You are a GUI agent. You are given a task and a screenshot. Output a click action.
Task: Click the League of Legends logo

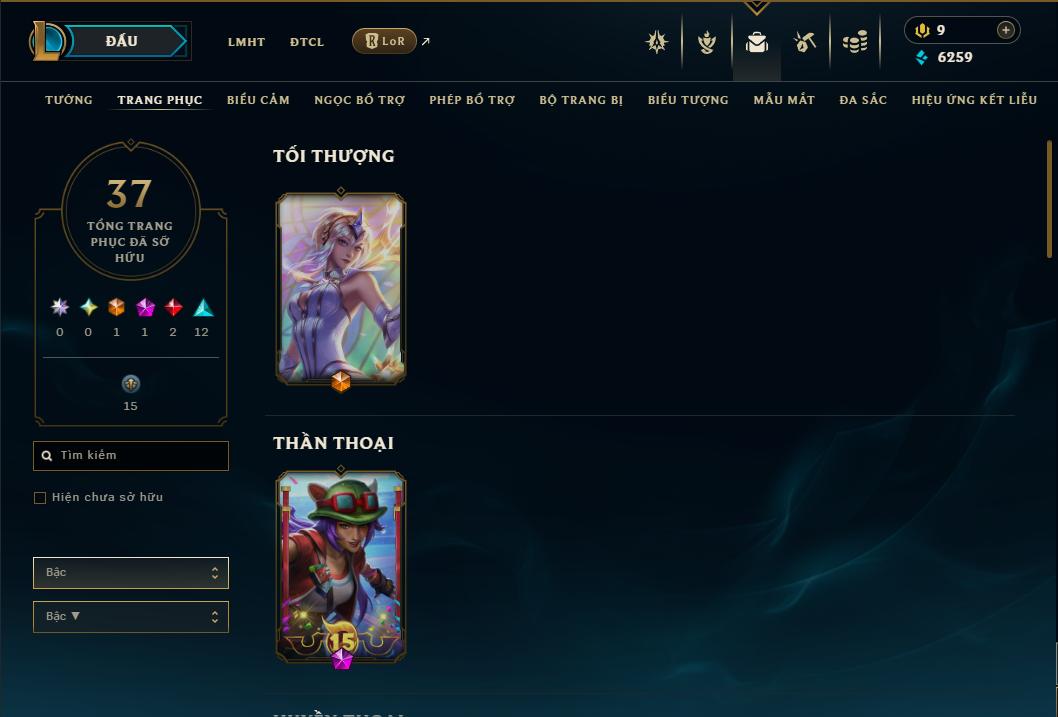click(47, 40)
